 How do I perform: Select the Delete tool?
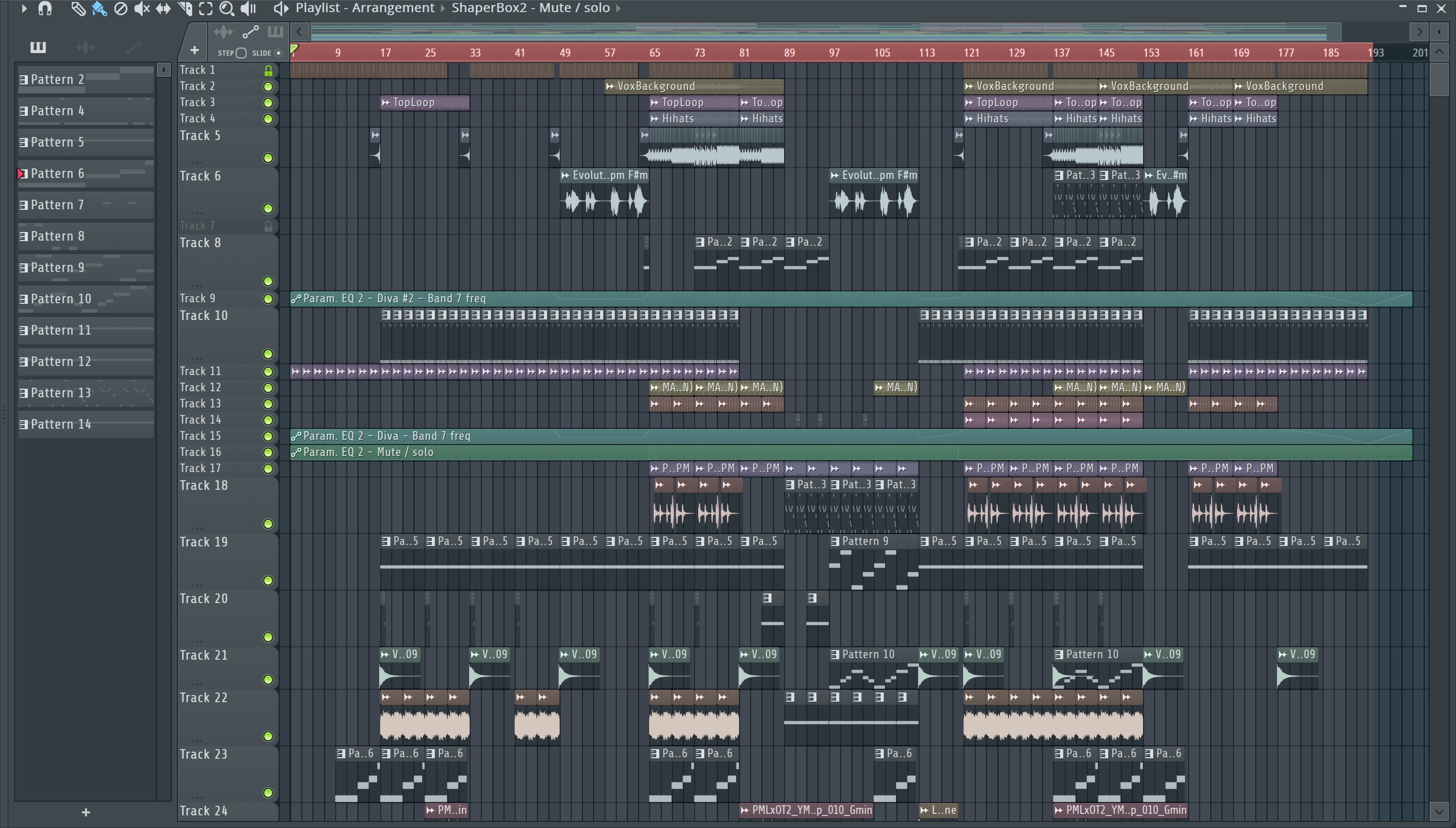coord(120,8)
